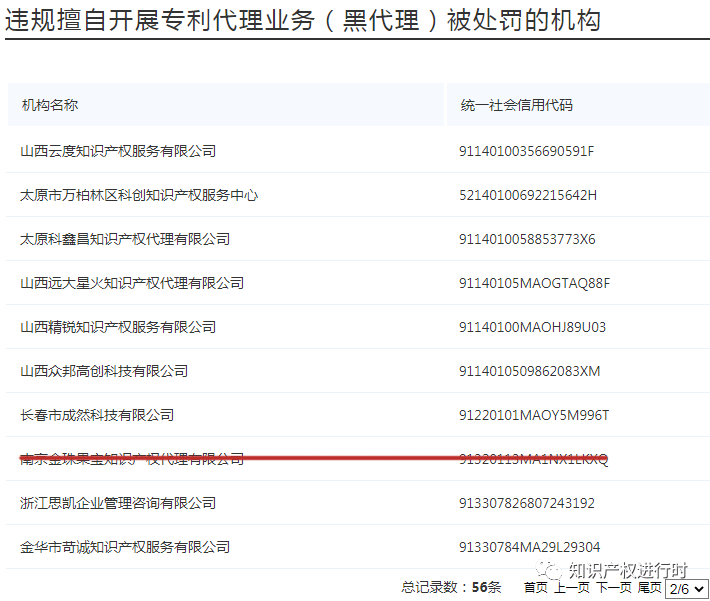710x601 pixels.
Task: Select the struck-through 南京金珠果宝 company row
Action: 132,459
